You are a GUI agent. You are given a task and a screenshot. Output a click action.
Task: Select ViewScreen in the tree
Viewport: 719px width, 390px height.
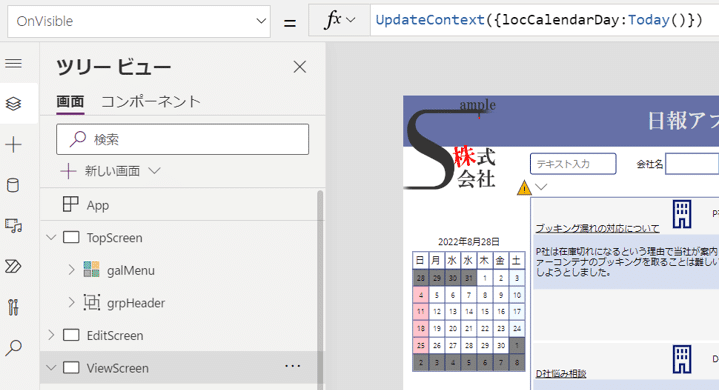(x=118, y=368)
